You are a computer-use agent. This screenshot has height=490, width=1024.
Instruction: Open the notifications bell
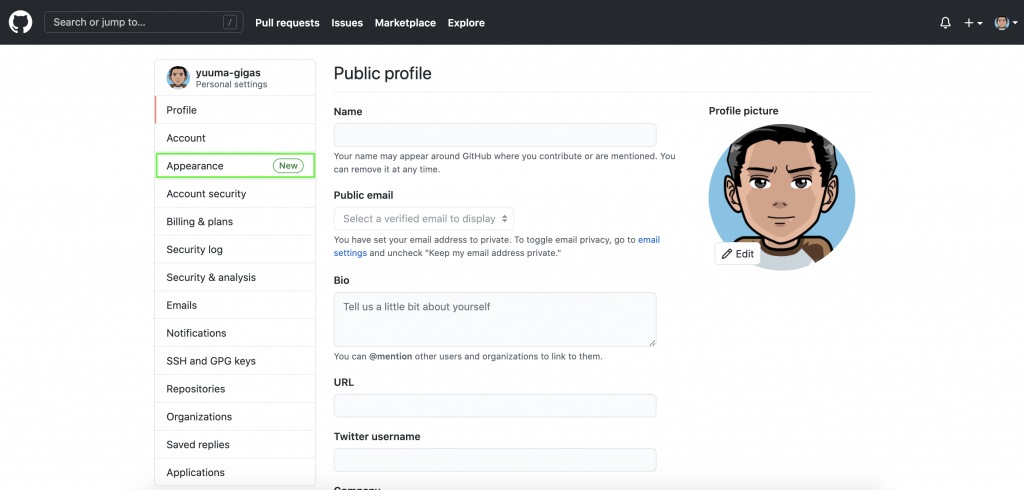tap(945, 23)
